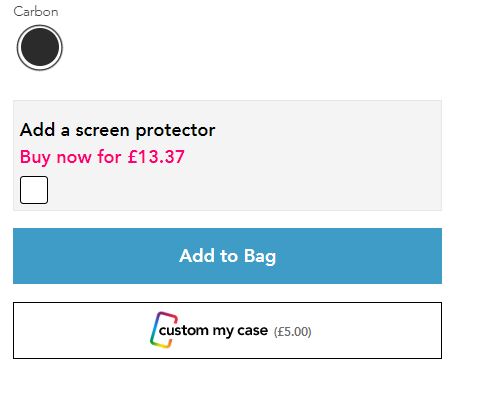Click the blue Add to Bag bar
The height and width of the screenshot is (393, 477).
tap(227, 256)
